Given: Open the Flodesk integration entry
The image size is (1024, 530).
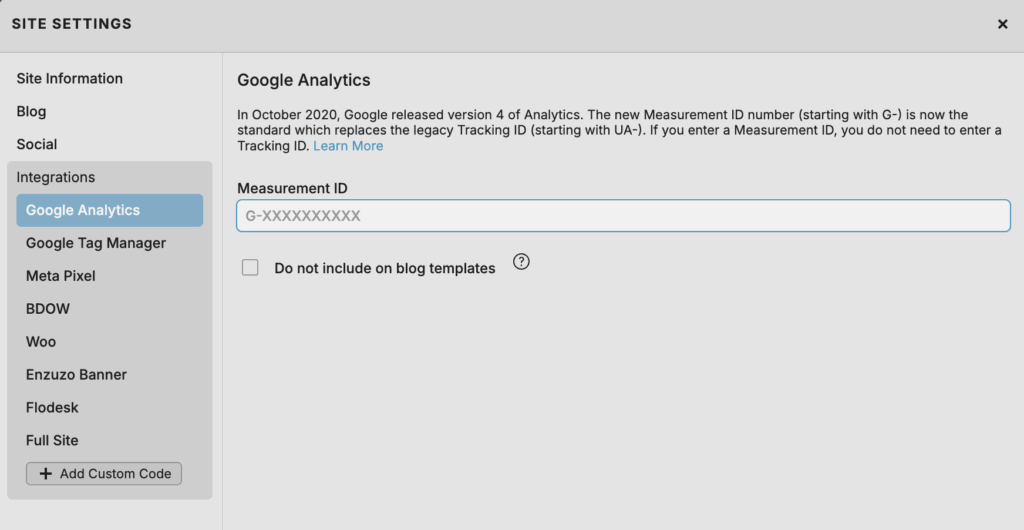Looking at the screenshot, I should click(52, 408).
